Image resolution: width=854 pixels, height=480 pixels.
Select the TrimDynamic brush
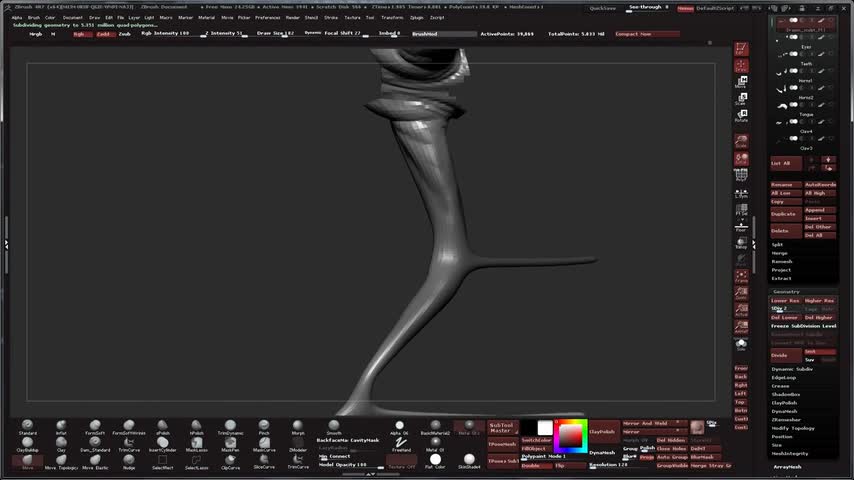coord(230,427)
